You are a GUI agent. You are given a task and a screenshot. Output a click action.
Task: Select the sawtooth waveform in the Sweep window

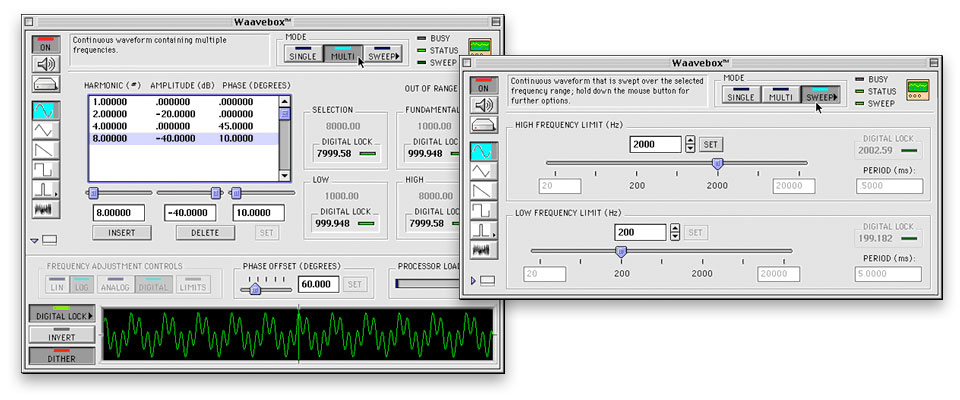coord(484,190)
